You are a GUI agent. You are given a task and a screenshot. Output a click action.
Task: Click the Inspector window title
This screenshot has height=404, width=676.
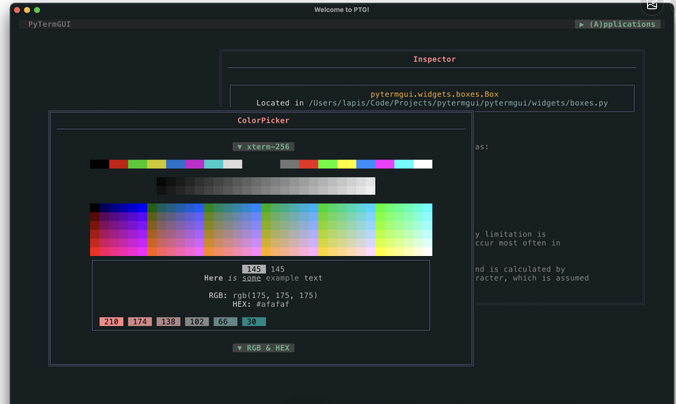tap(434, 59)
